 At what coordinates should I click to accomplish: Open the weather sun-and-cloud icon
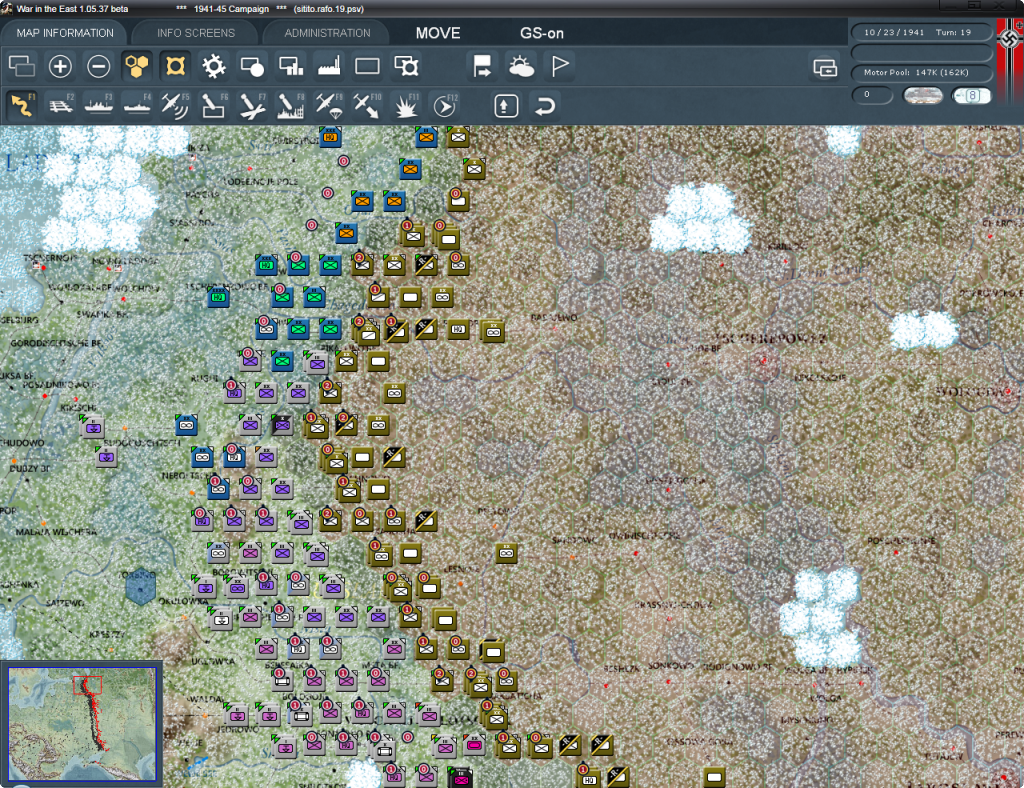pos(521,66)
